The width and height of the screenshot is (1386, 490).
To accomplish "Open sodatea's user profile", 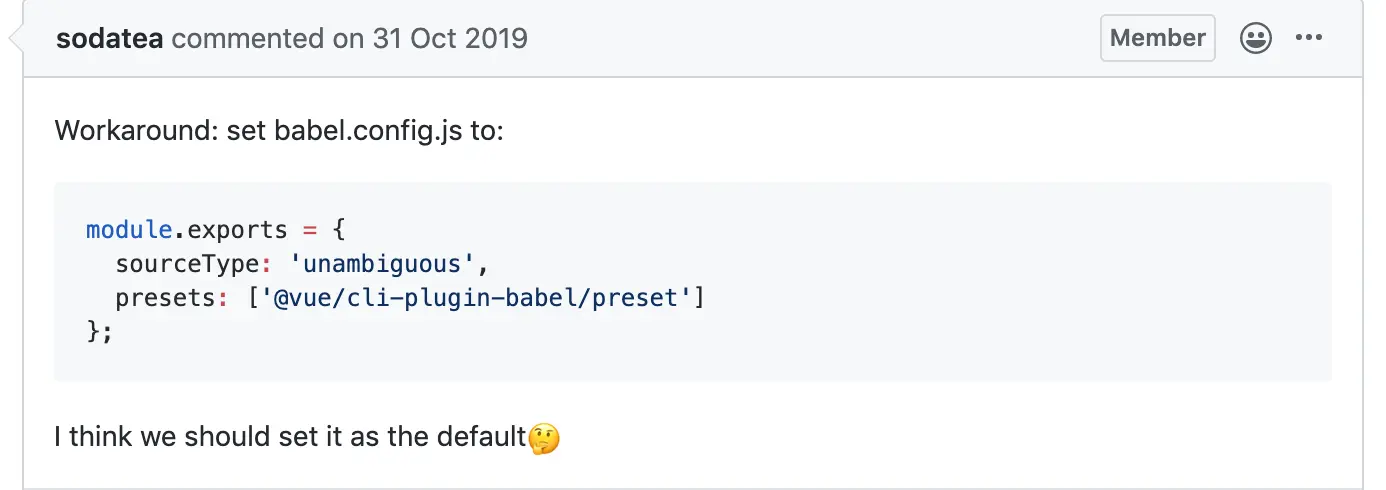I will [111, 38].
